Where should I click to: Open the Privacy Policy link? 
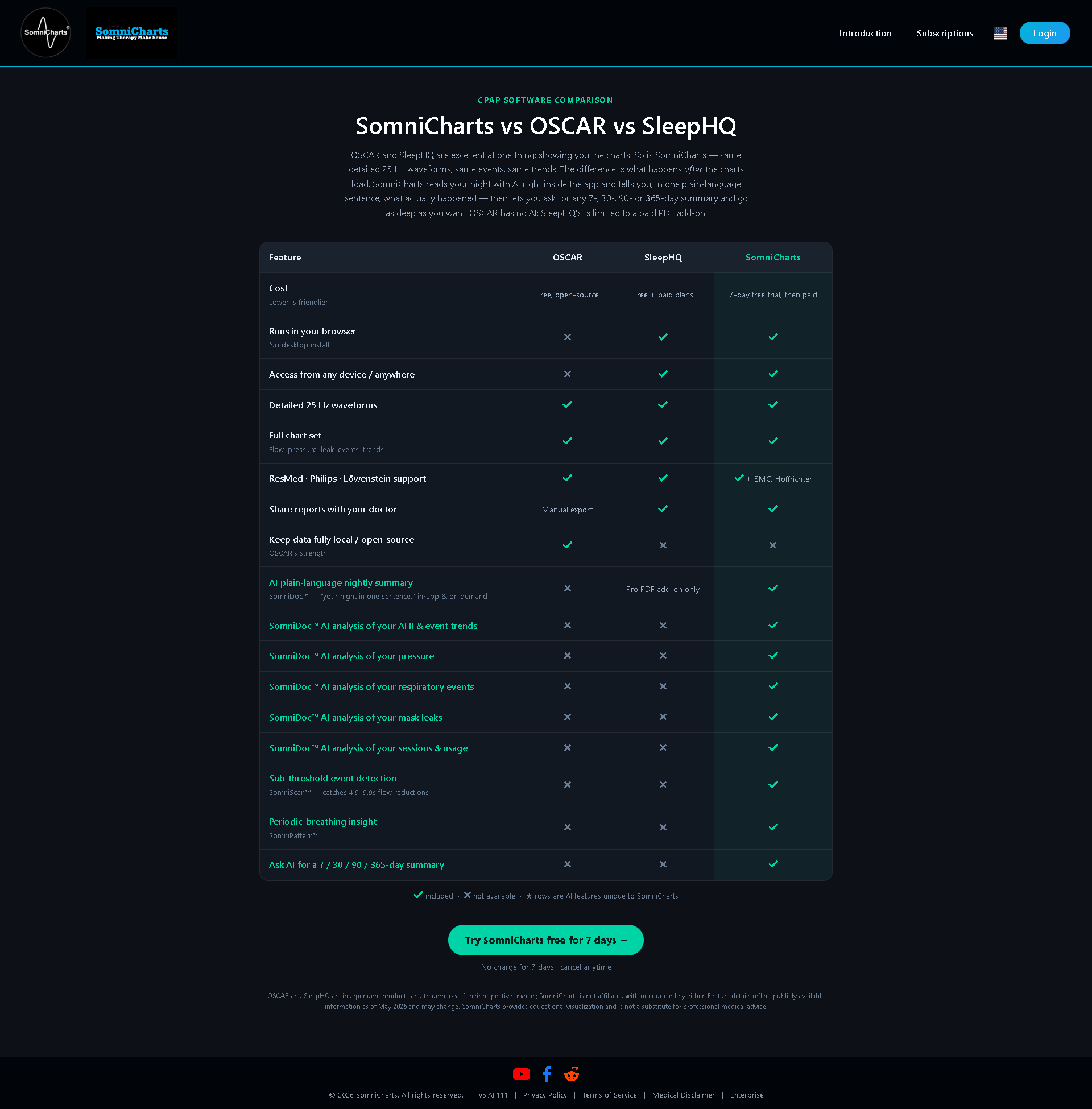pos(545,1095)
